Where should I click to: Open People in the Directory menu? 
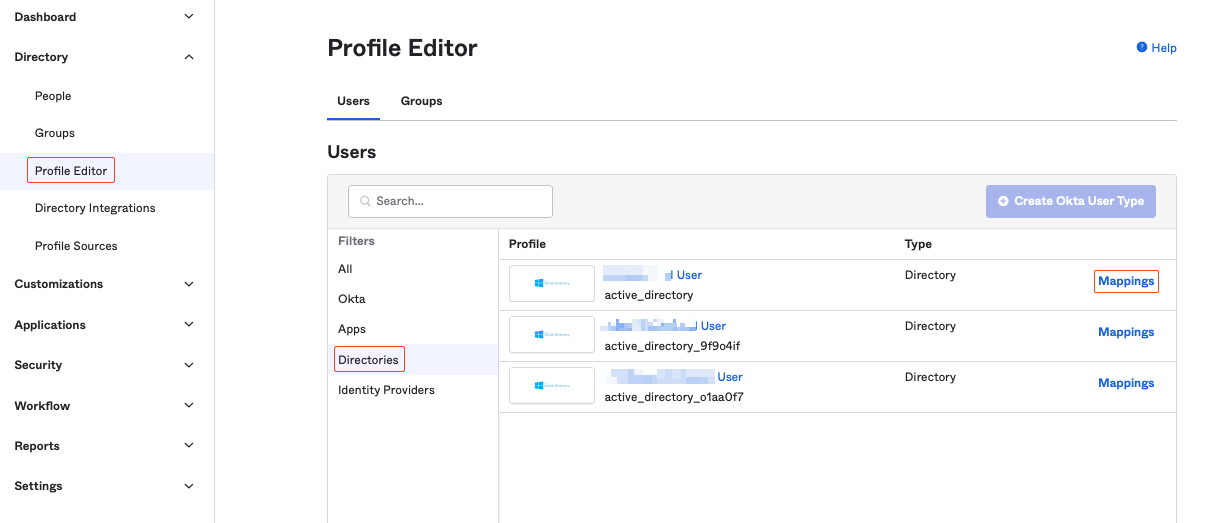click(x=53, y=96)
